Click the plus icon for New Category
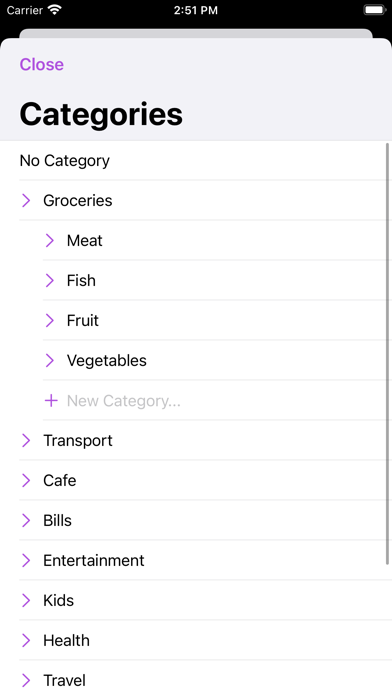The image size is (392, 696). 51,401
